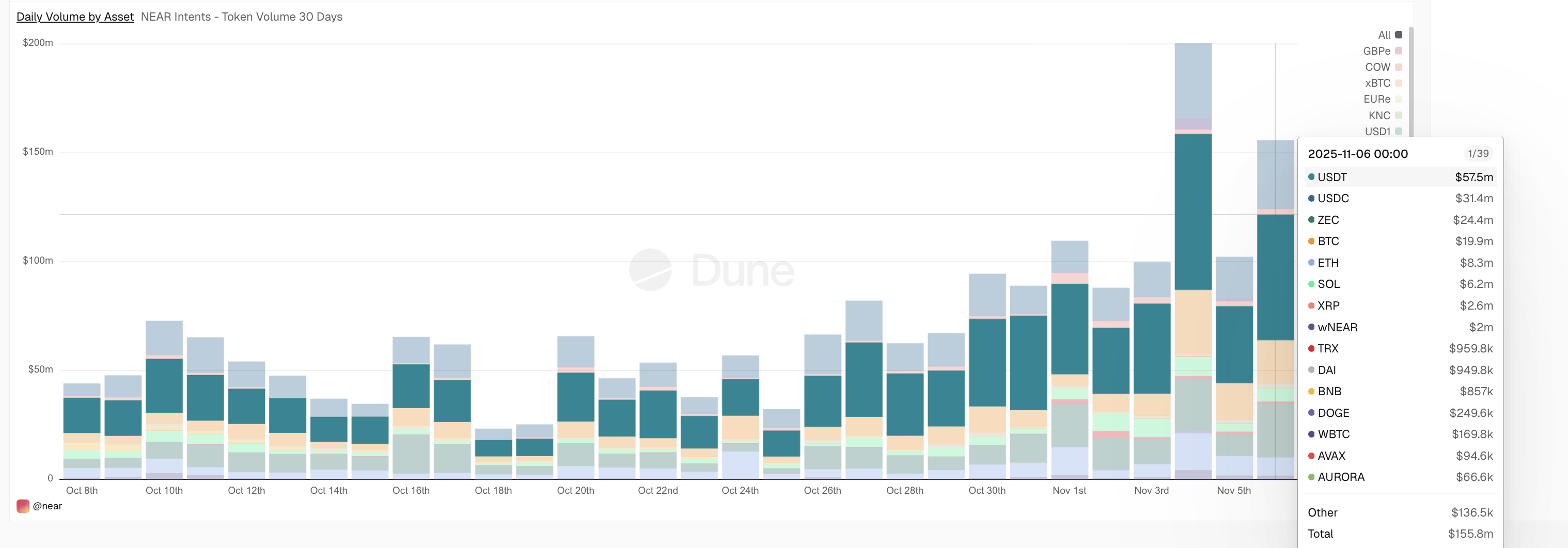1568x548 pixels.
Task: Select the TRX red dot icon
Action: (1311, 348)
